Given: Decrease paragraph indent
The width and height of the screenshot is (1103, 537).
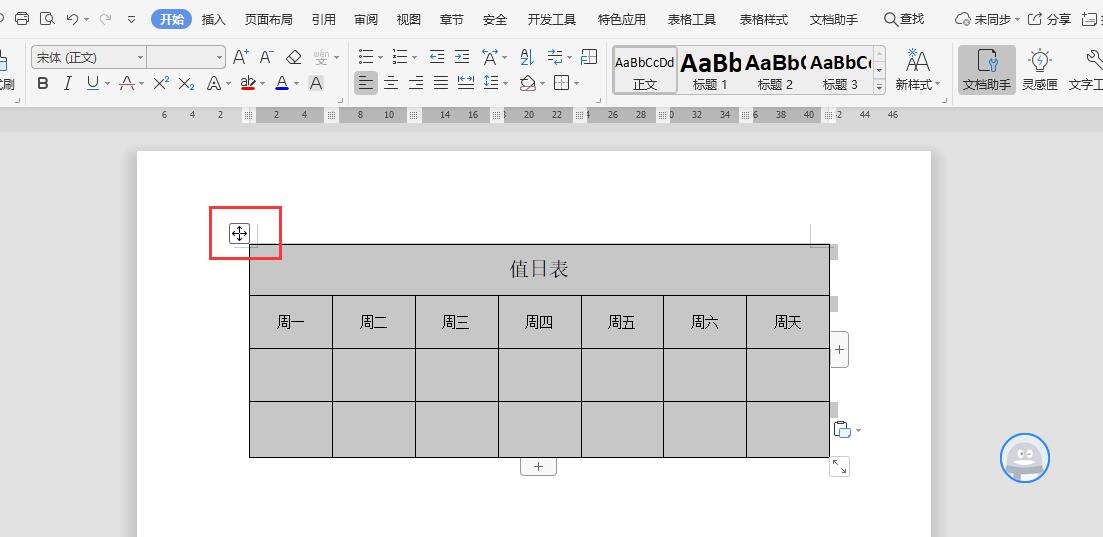Looking at the screenshot, I should 437,56.
